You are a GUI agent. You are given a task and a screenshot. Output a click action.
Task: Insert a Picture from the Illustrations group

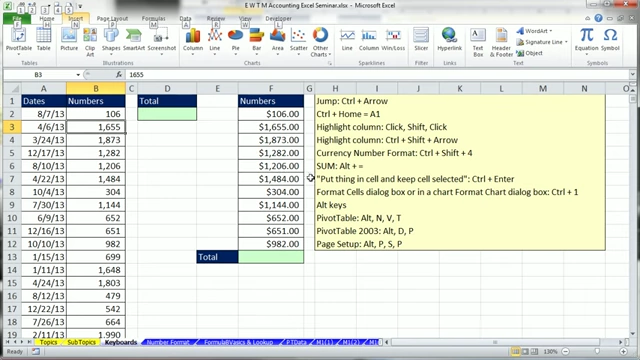(x=69, y=40)
